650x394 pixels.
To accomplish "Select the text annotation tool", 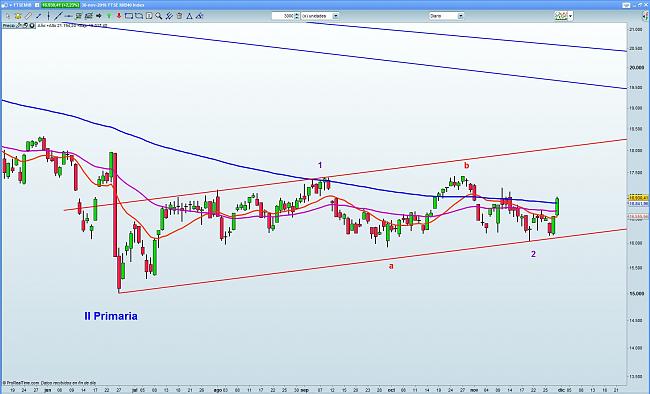I will coord(149,16).
